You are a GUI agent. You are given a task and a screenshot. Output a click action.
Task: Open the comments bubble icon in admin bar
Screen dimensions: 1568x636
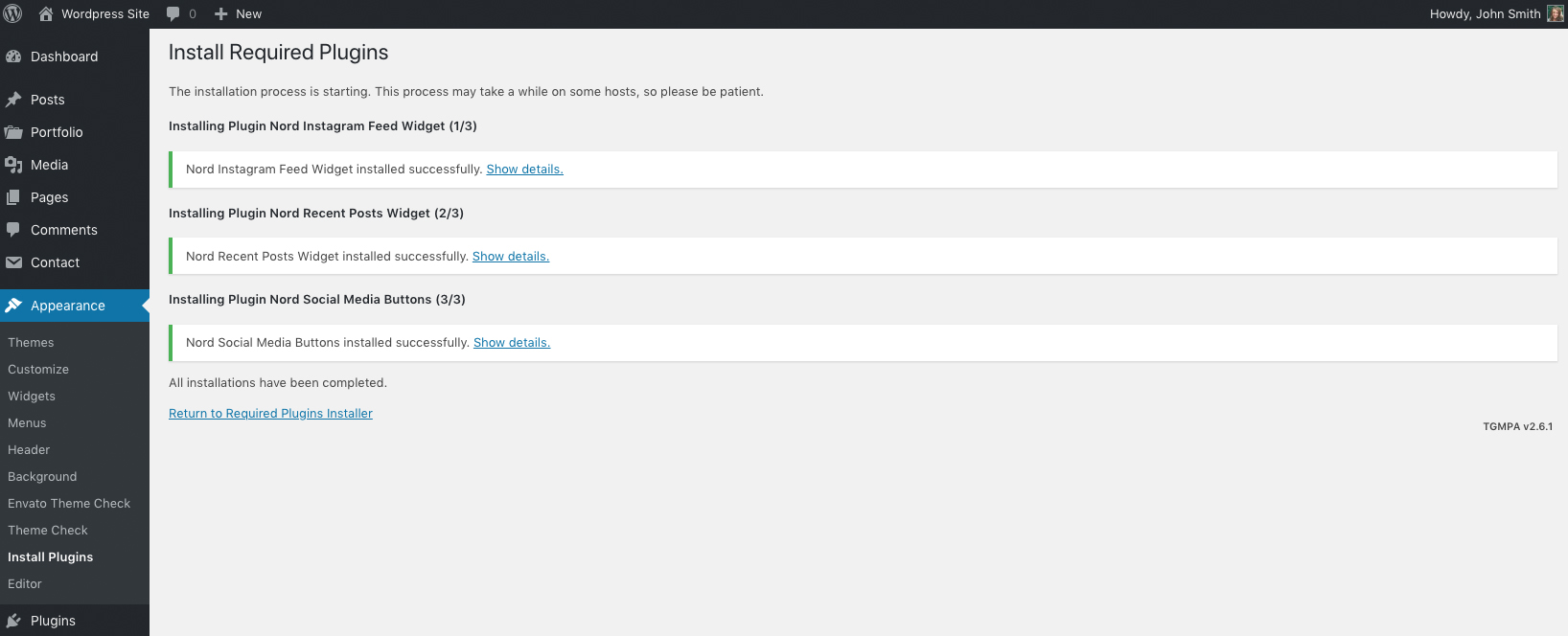click(x=173, y=13)
